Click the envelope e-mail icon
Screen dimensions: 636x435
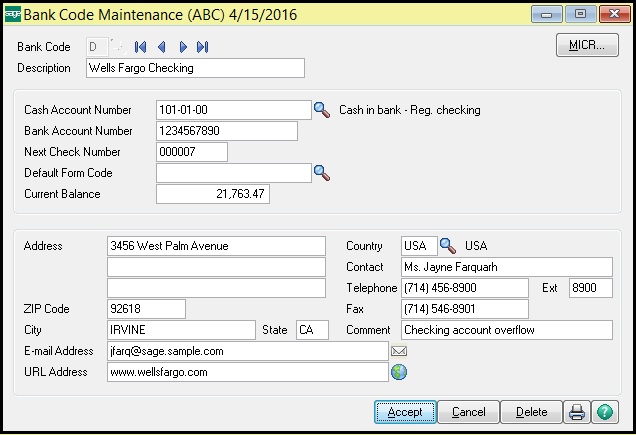click(x=399, y=351)
